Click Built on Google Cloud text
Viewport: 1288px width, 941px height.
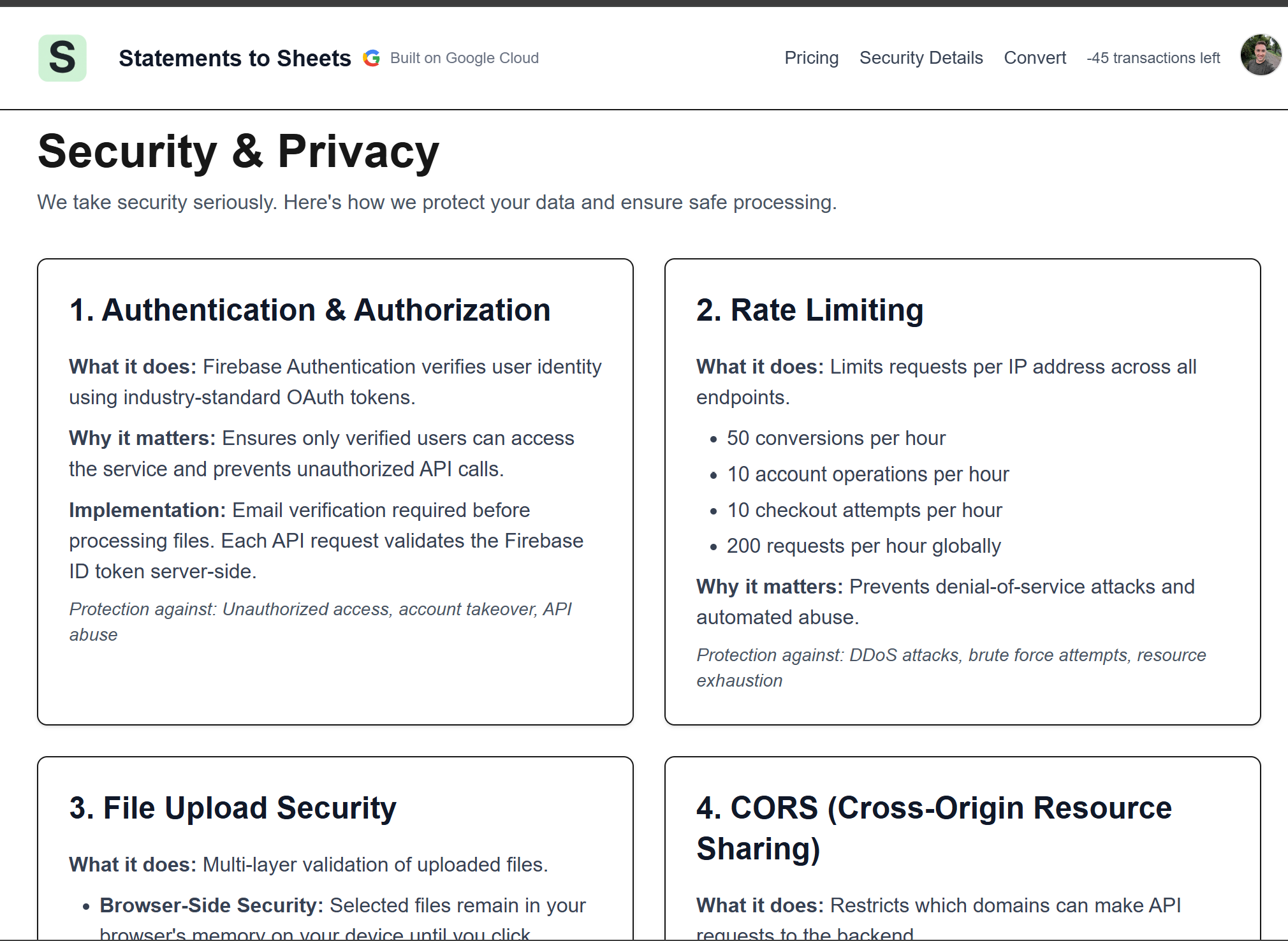pyautogui.click(x=464, y=58)
